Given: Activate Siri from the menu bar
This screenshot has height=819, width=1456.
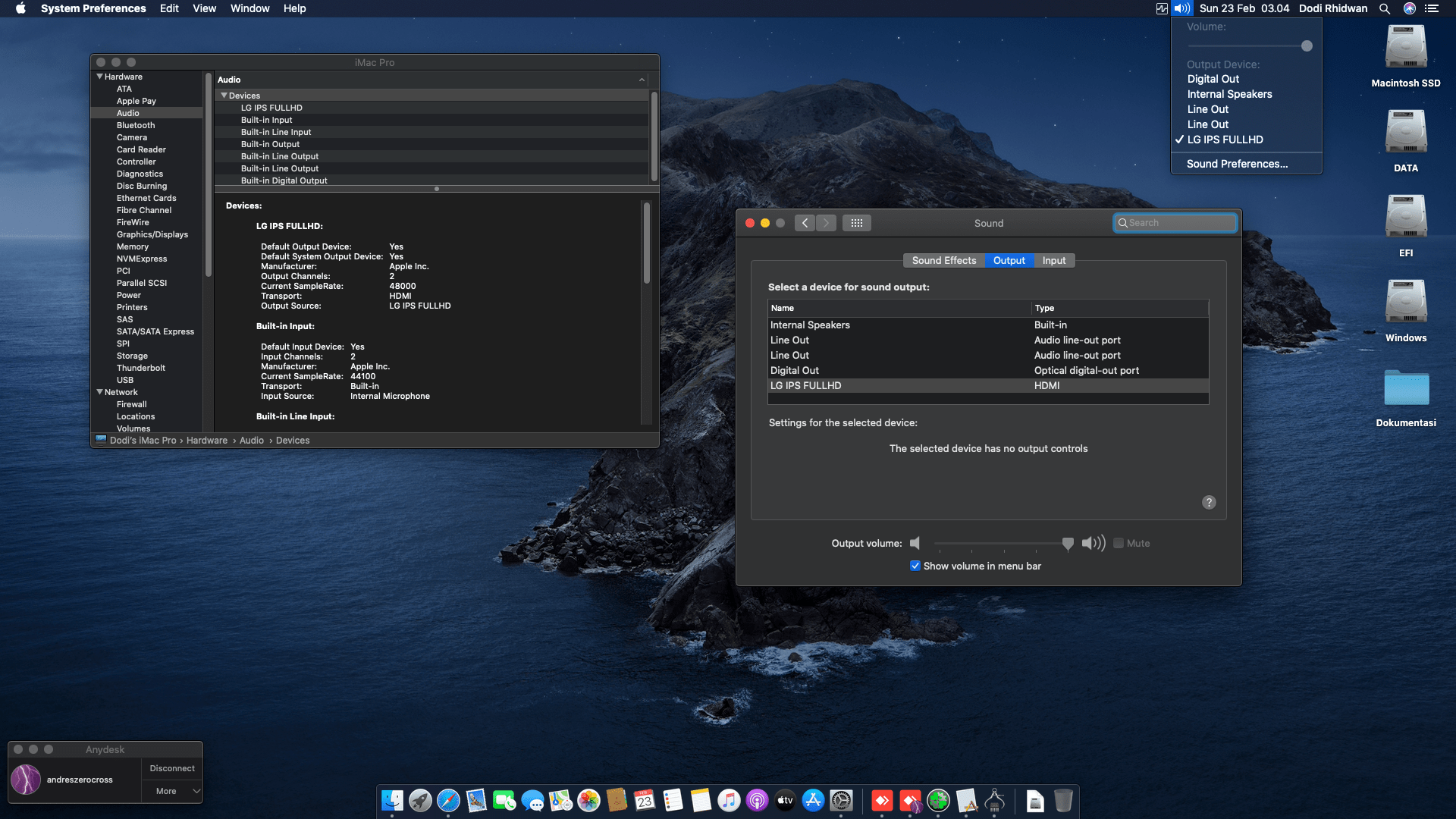Looking at the screenshot, I should (x=1410, y=8).
